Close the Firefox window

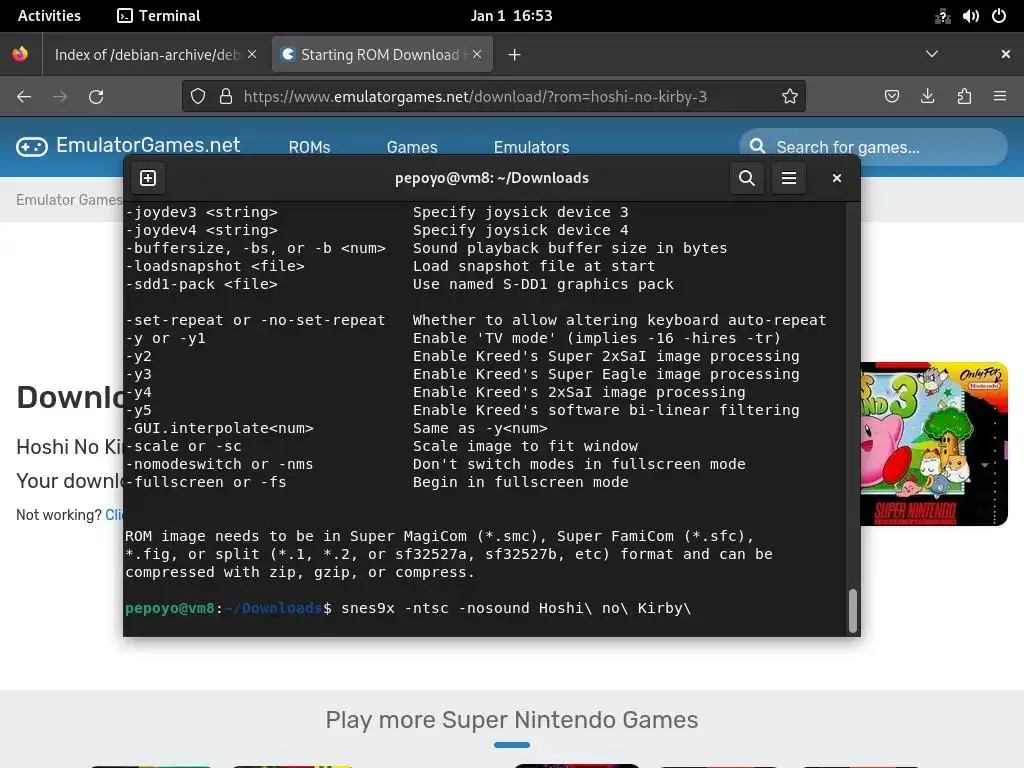point(1006,54)
